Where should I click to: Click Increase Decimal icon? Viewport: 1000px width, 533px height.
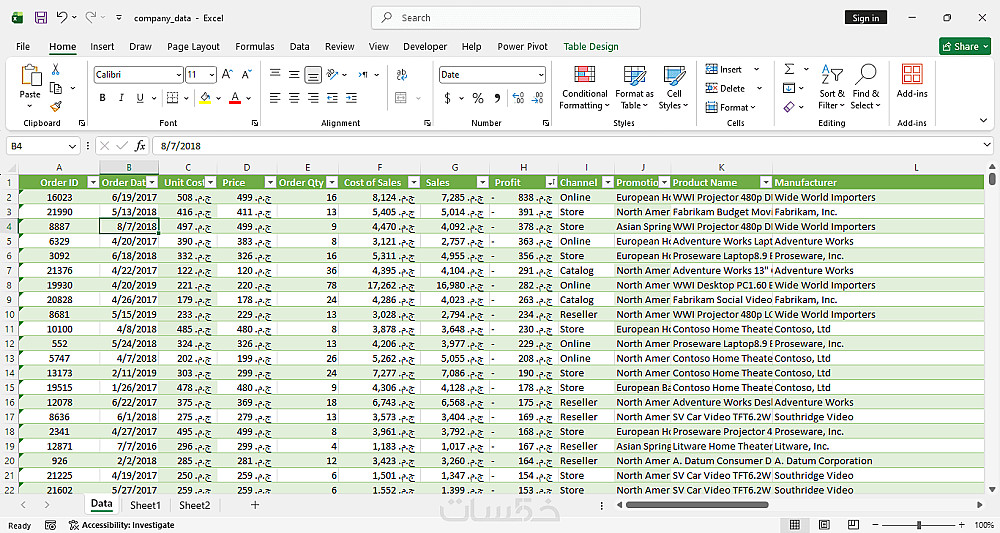coord(518,98)
